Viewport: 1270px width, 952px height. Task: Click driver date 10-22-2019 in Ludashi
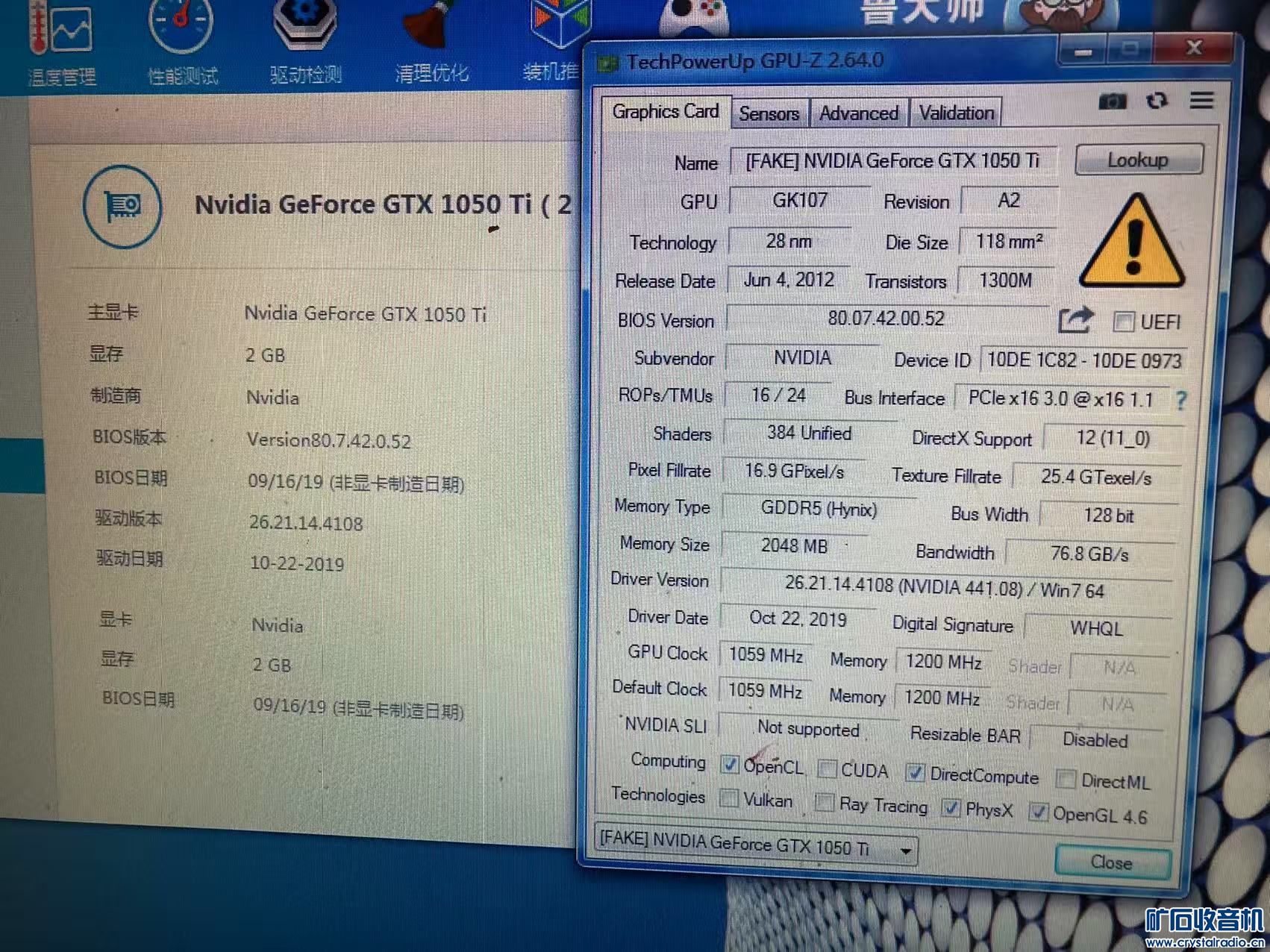297,564
